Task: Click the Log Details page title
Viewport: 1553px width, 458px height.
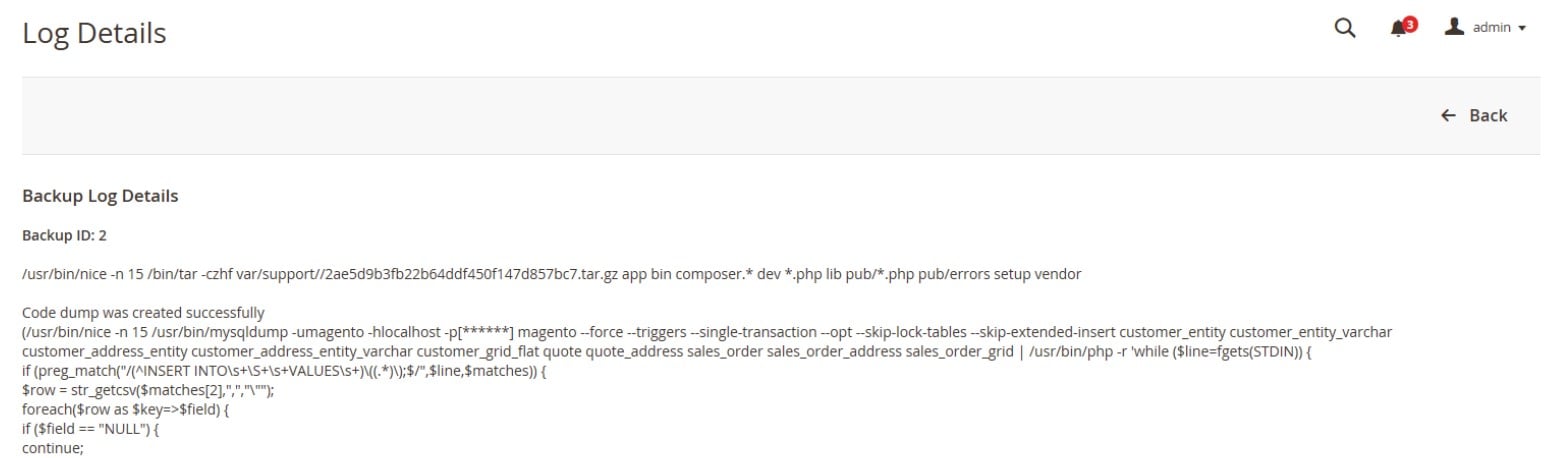Action: click(x=94, y=34)
